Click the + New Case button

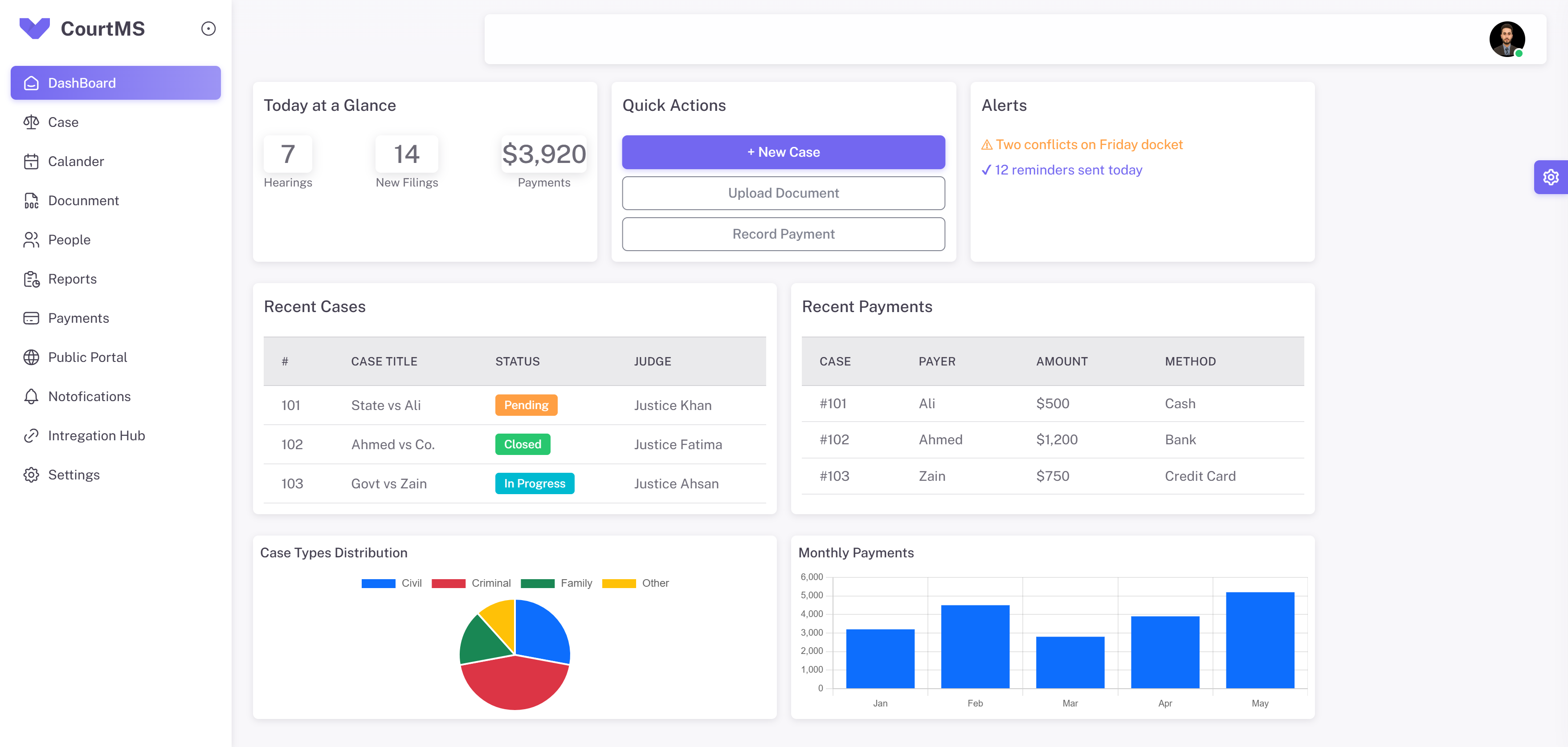pyautogui.click(x=783, y=152)
